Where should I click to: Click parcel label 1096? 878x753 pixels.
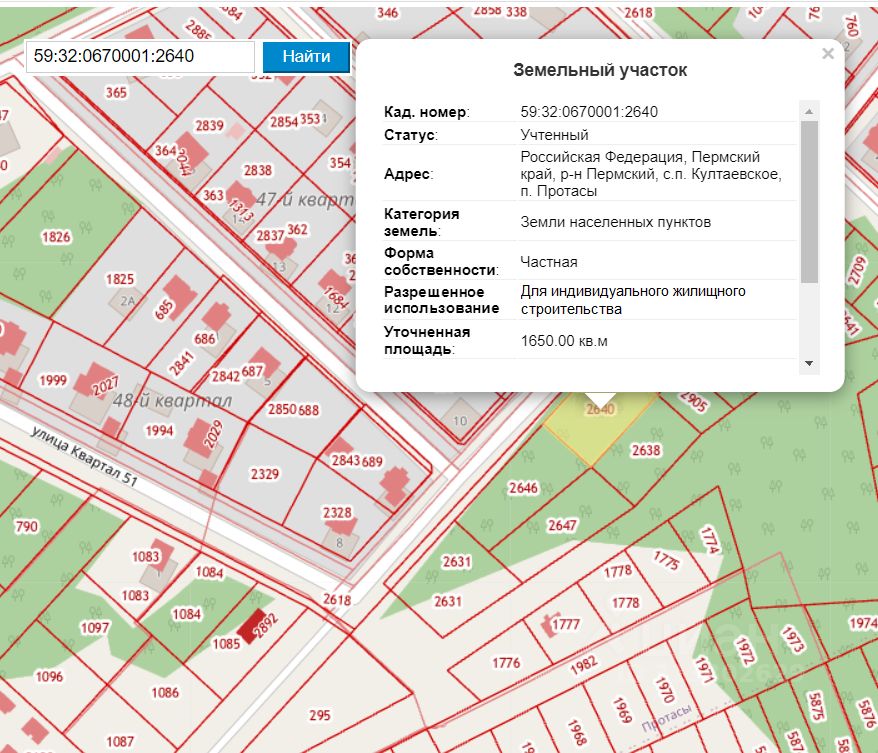49,676
